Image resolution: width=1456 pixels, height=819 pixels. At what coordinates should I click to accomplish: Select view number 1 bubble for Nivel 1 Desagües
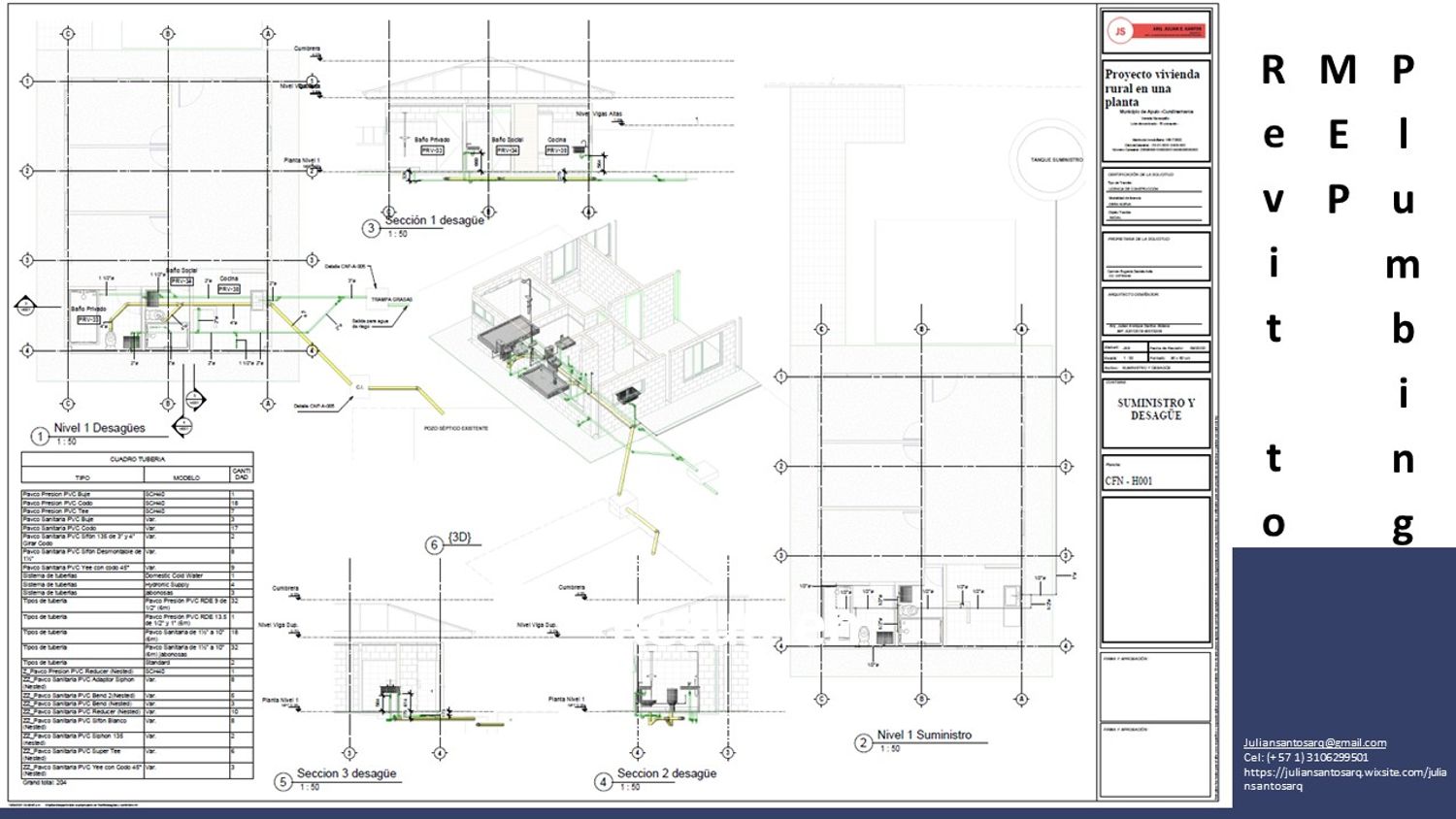pyautogui.click(x=40, y=436)
